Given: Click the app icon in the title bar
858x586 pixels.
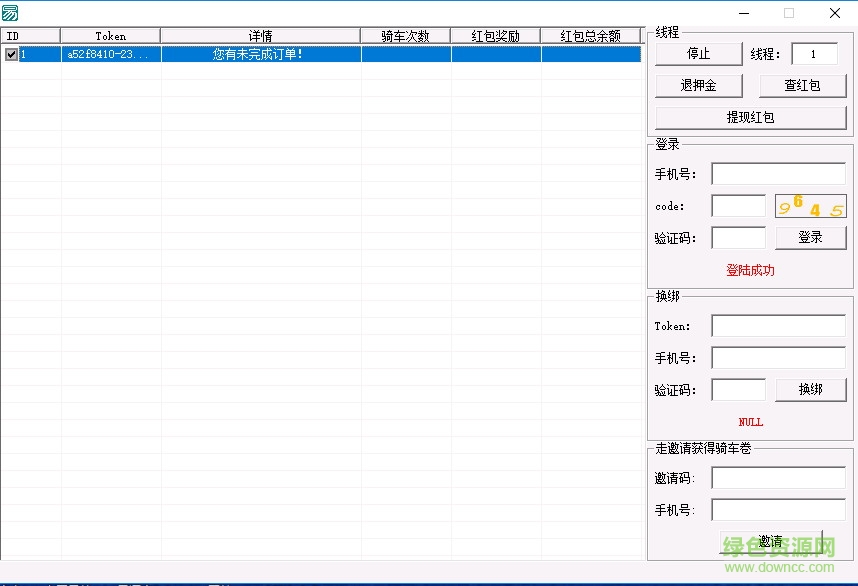Looking at the screenshot, I should 10,13.
